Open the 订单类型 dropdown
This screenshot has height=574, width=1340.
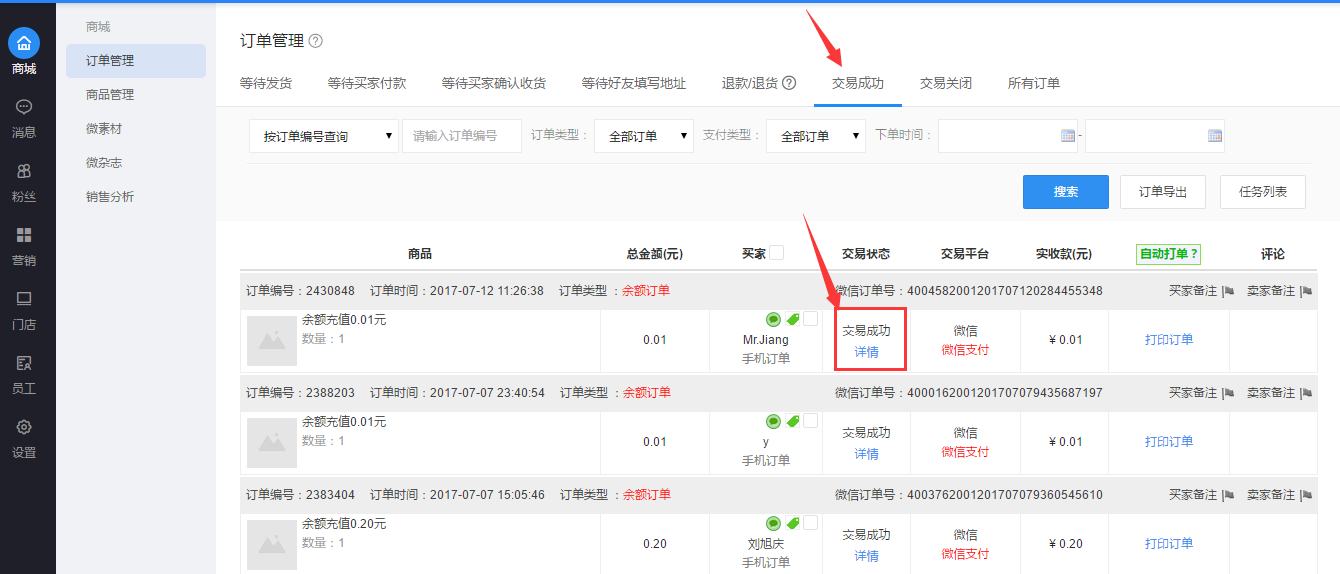[x=643, y=136]
